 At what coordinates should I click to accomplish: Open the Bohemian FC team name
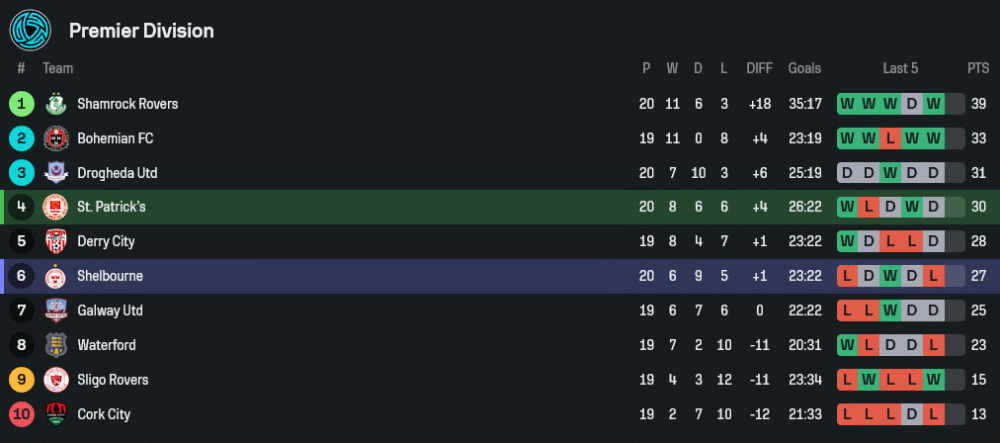click(115, 138)
